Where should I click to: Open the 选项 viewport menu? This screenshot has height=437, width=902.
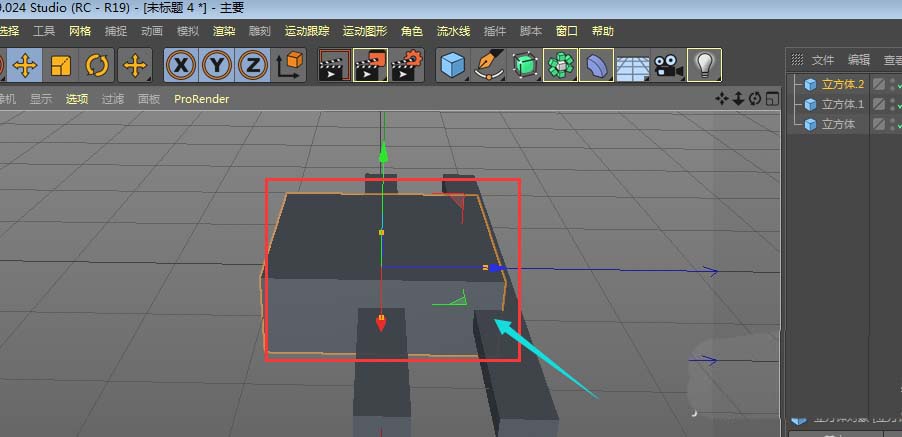(x=77, y=99)
